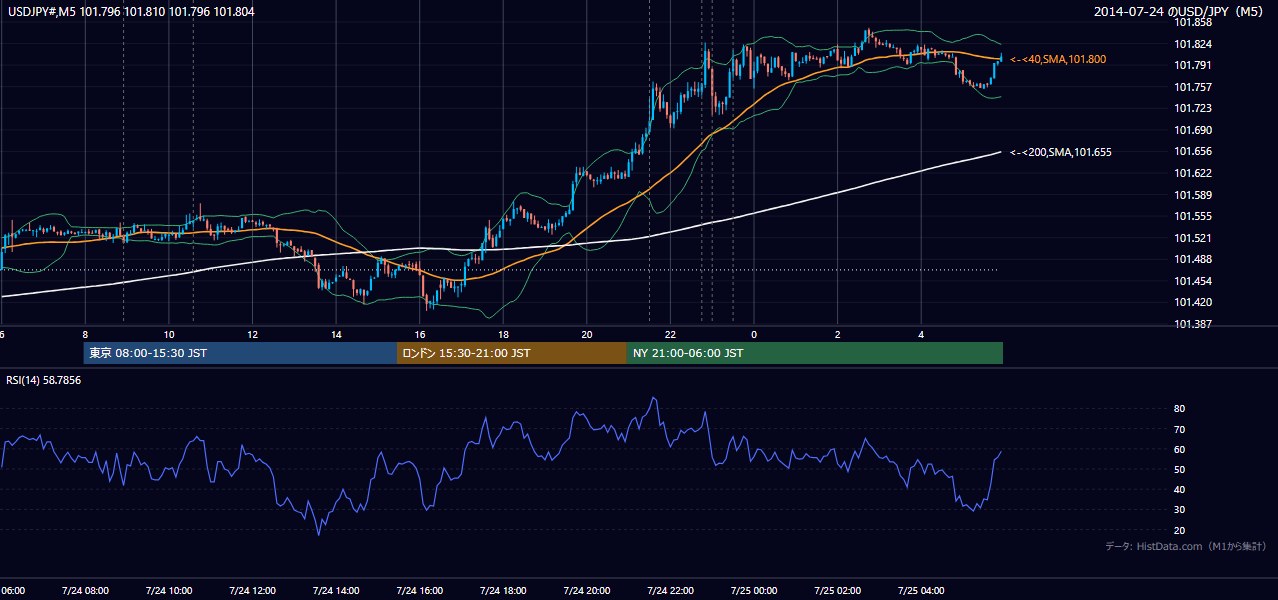Click the RSI(14) 58.7856 indicator label

(x=44, y=380)
